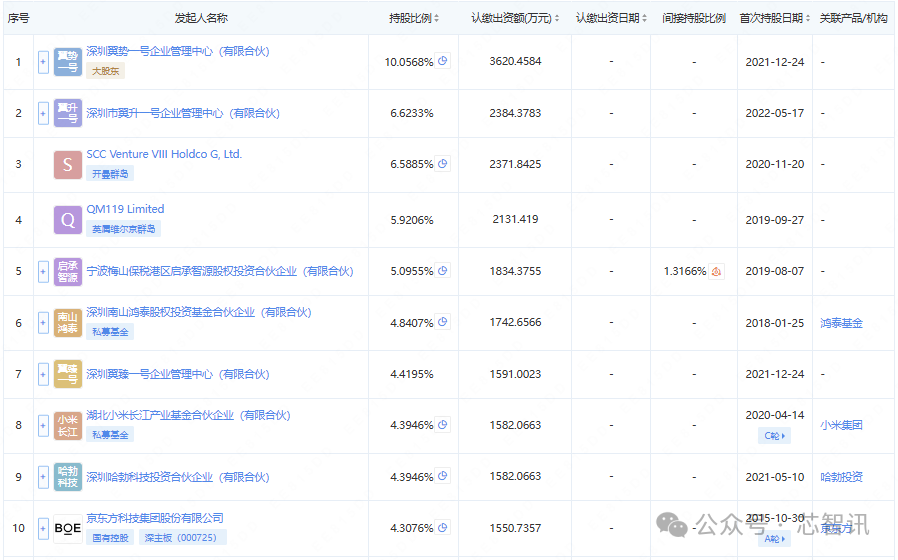898x560 pixels.
Task: Click the 翼臻一号 company logo
Action: 68,374
